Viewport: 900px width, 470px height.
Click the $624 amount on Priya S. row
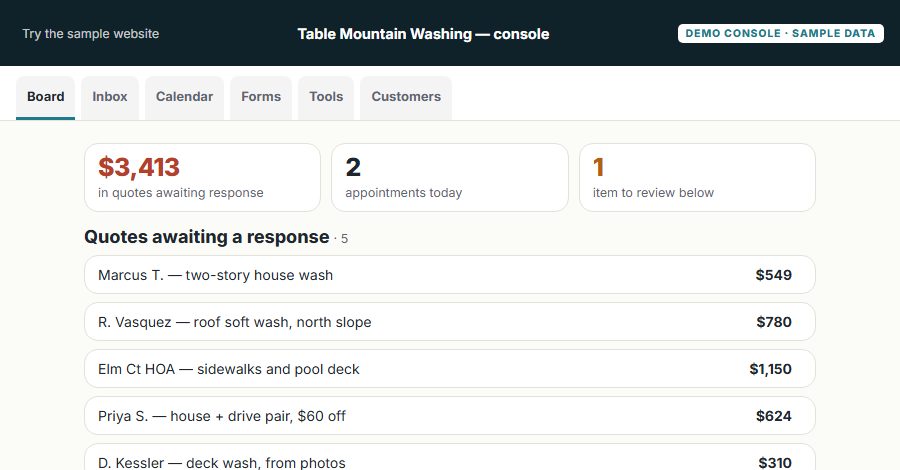click(774, 416)
